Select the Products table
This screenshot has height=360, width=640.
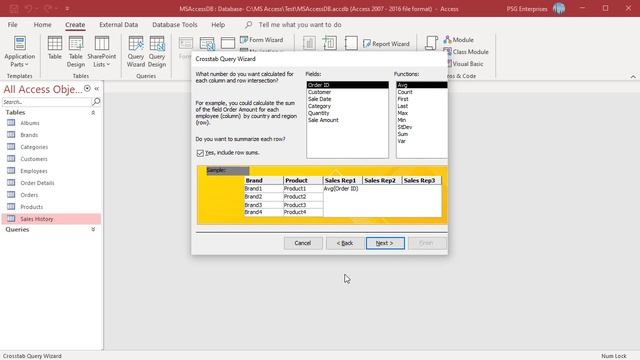[x=51, y=207]
